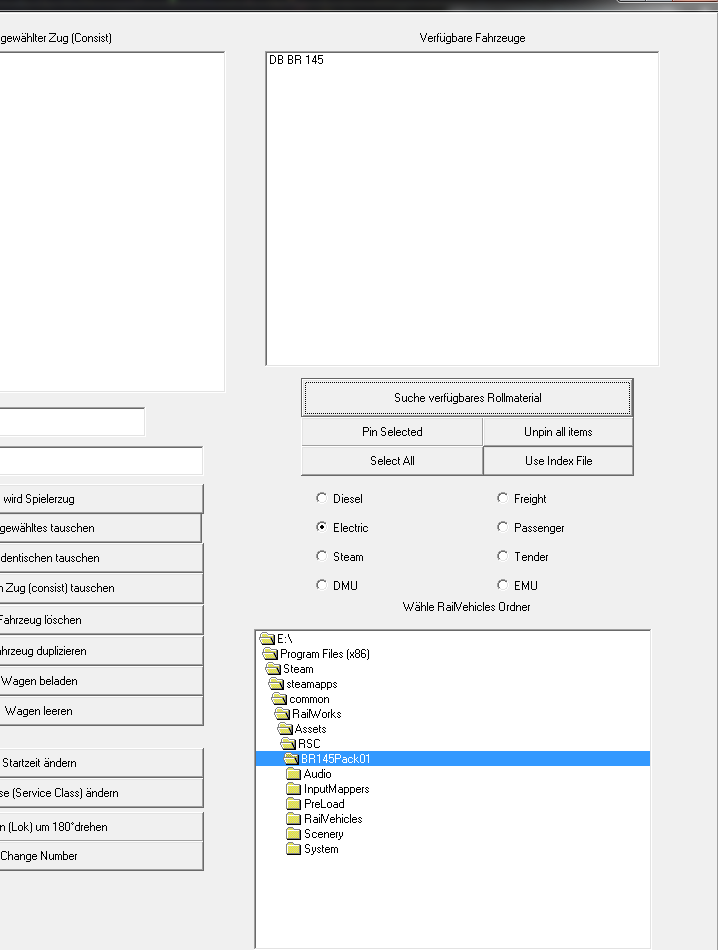Click the wider lower text input field
The image size is (718, 950).
coord(101,461)
